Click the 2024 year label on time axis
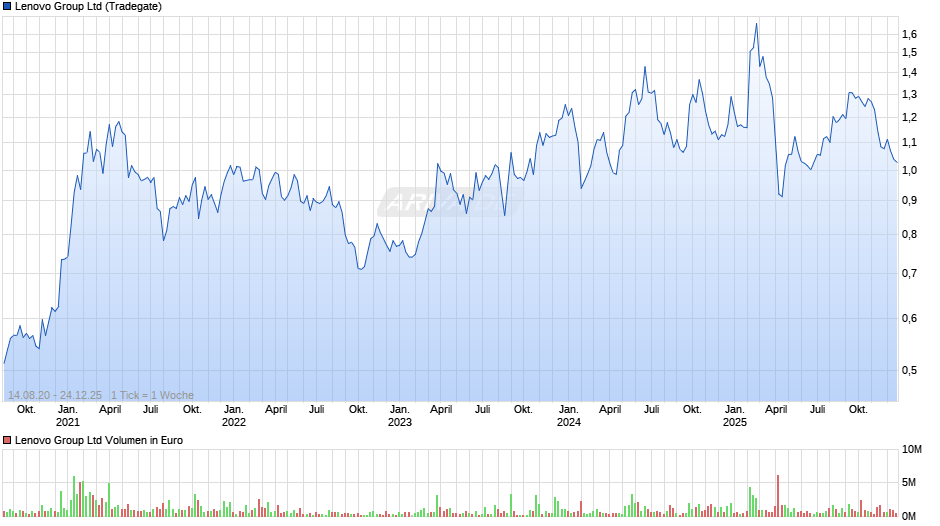Screen dimensions: 940x526 click(x=569, y=422)
